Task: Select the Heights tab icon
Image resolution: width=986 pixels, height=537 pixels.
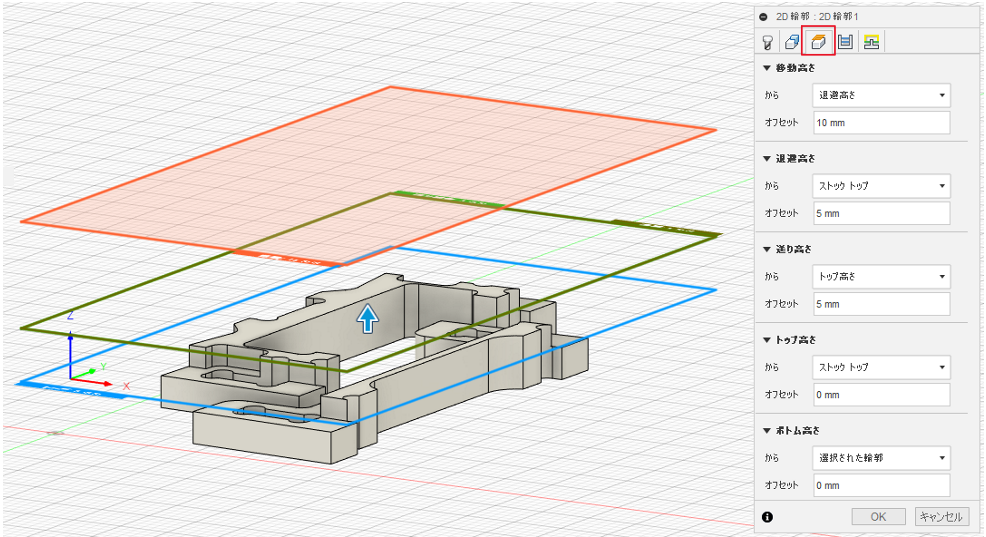Action: 818,42
